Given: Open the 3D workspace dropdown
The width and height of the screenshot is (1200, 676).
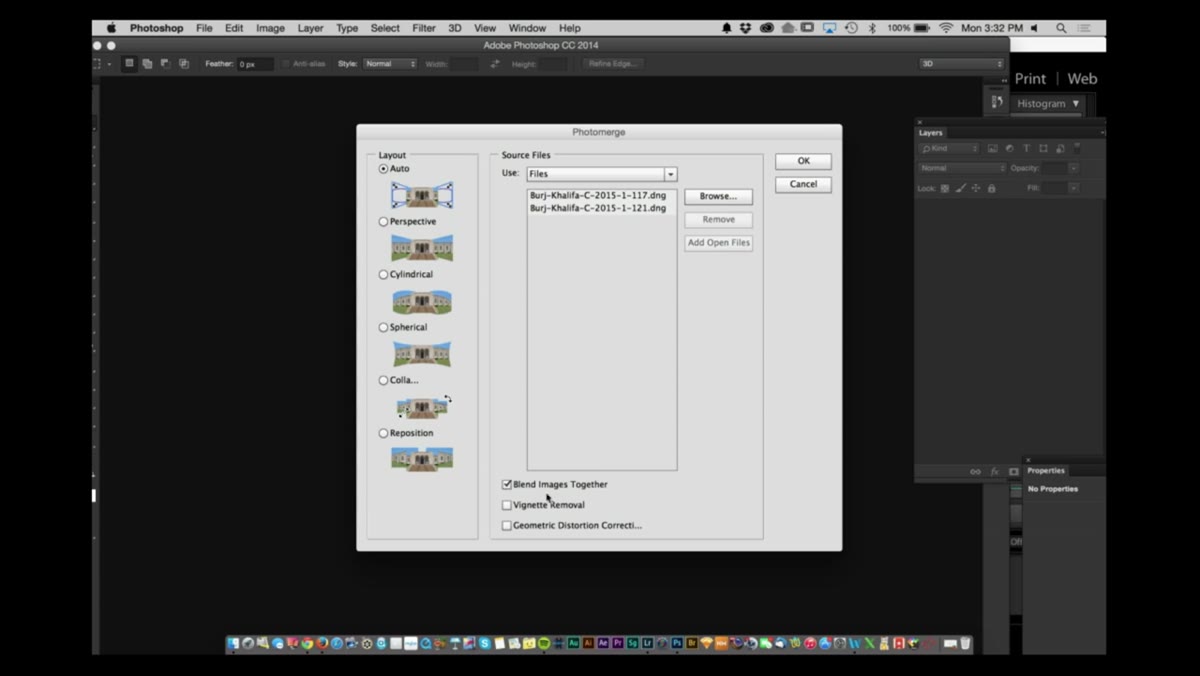Looking at the screenshot, I should [x=961, y=64].
